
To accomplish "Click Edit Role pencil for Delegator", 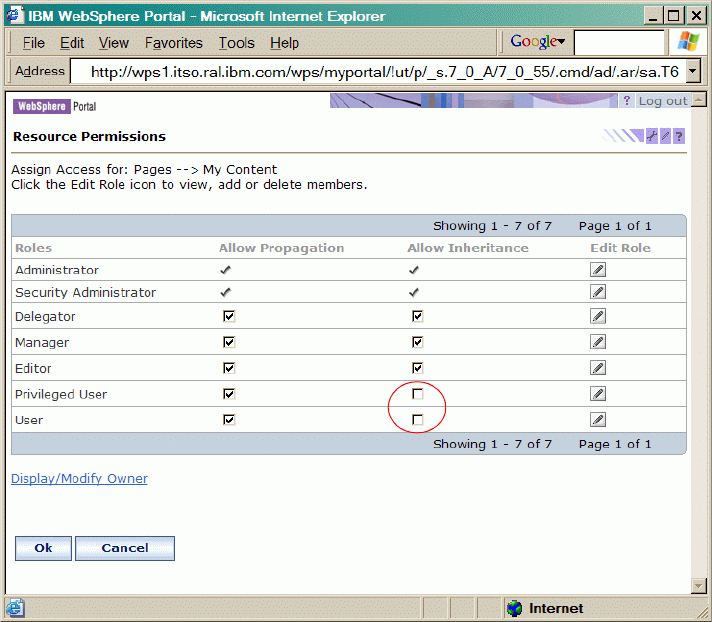I will (597, 316).
